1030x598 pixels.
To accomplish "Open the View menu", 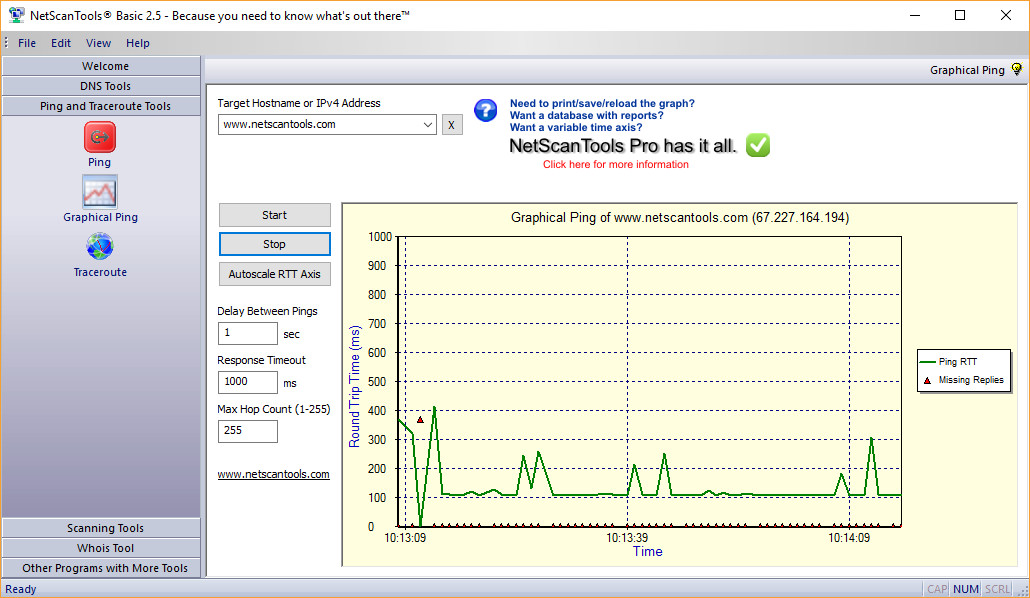I will coord(98,43).
